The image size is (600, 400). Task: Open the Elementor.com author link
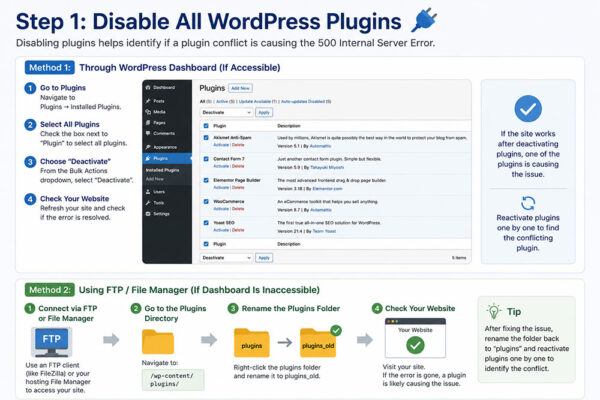coord(327,189)
